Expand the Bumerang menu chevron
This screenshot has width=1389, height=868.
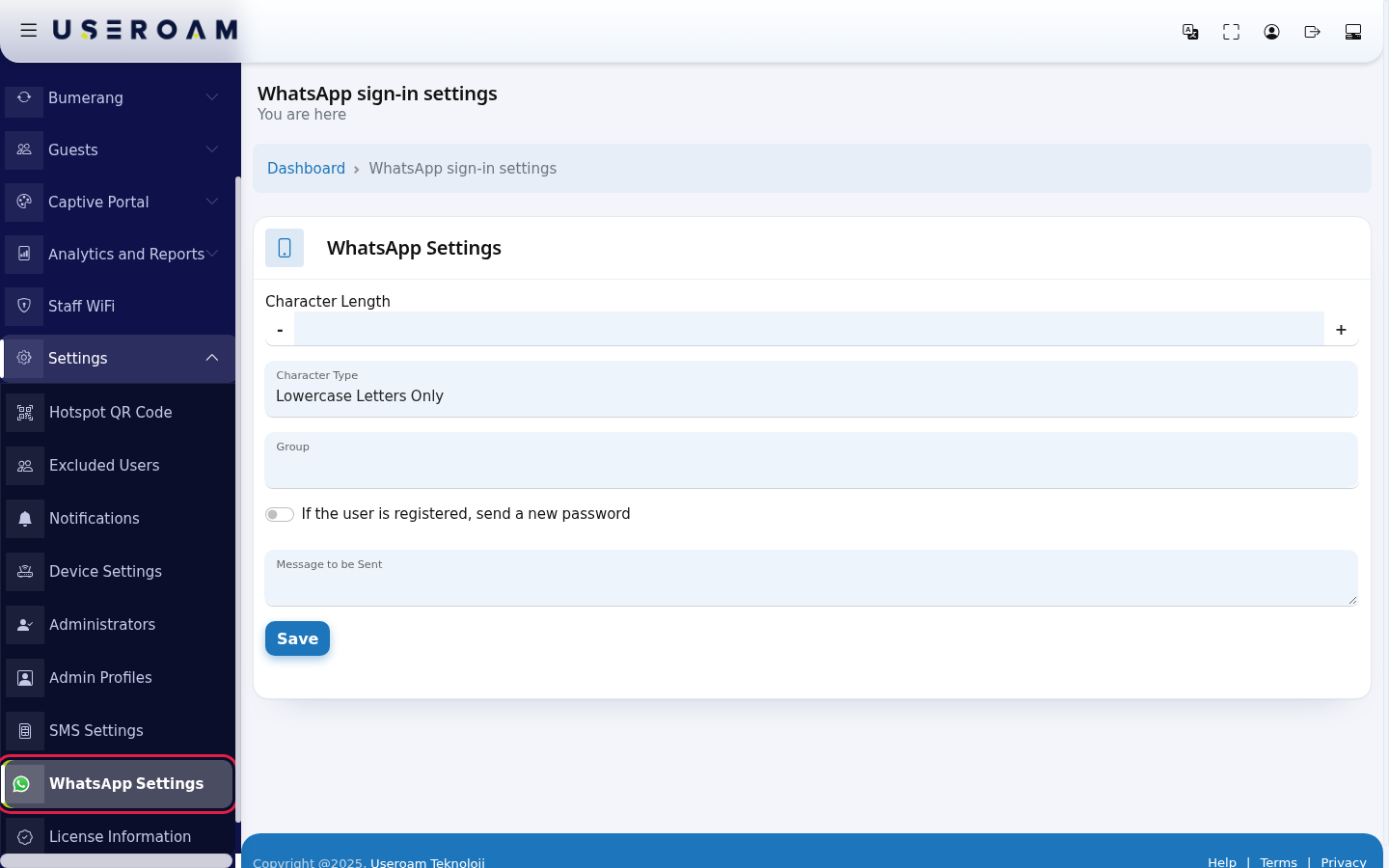tap(212, 97)
